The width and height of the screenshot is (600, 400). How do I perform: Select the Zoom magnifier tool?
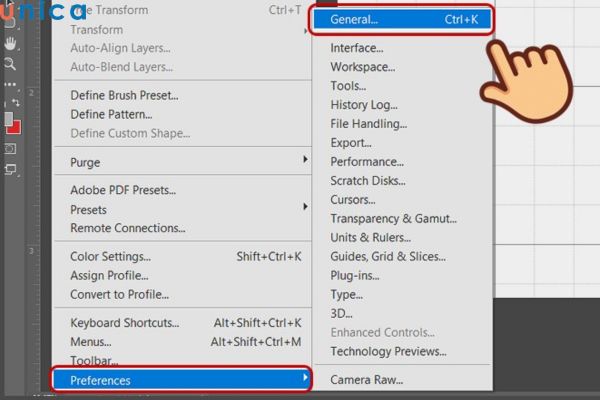(x=10, y=64)
